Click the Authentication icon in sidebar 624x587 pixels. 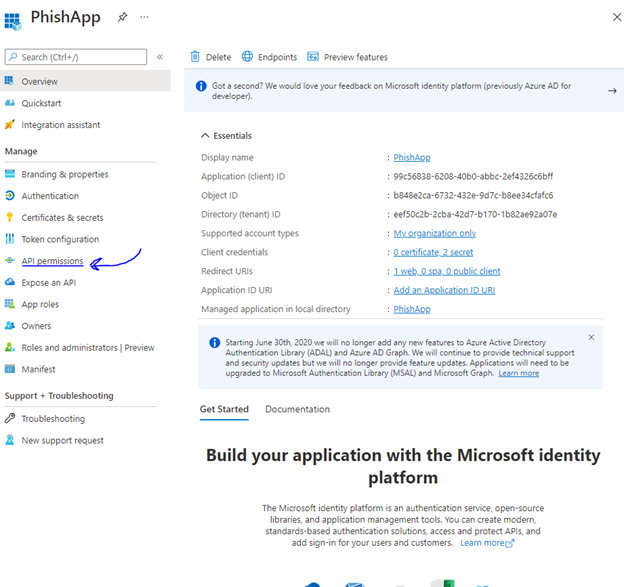tap(10, 196)
